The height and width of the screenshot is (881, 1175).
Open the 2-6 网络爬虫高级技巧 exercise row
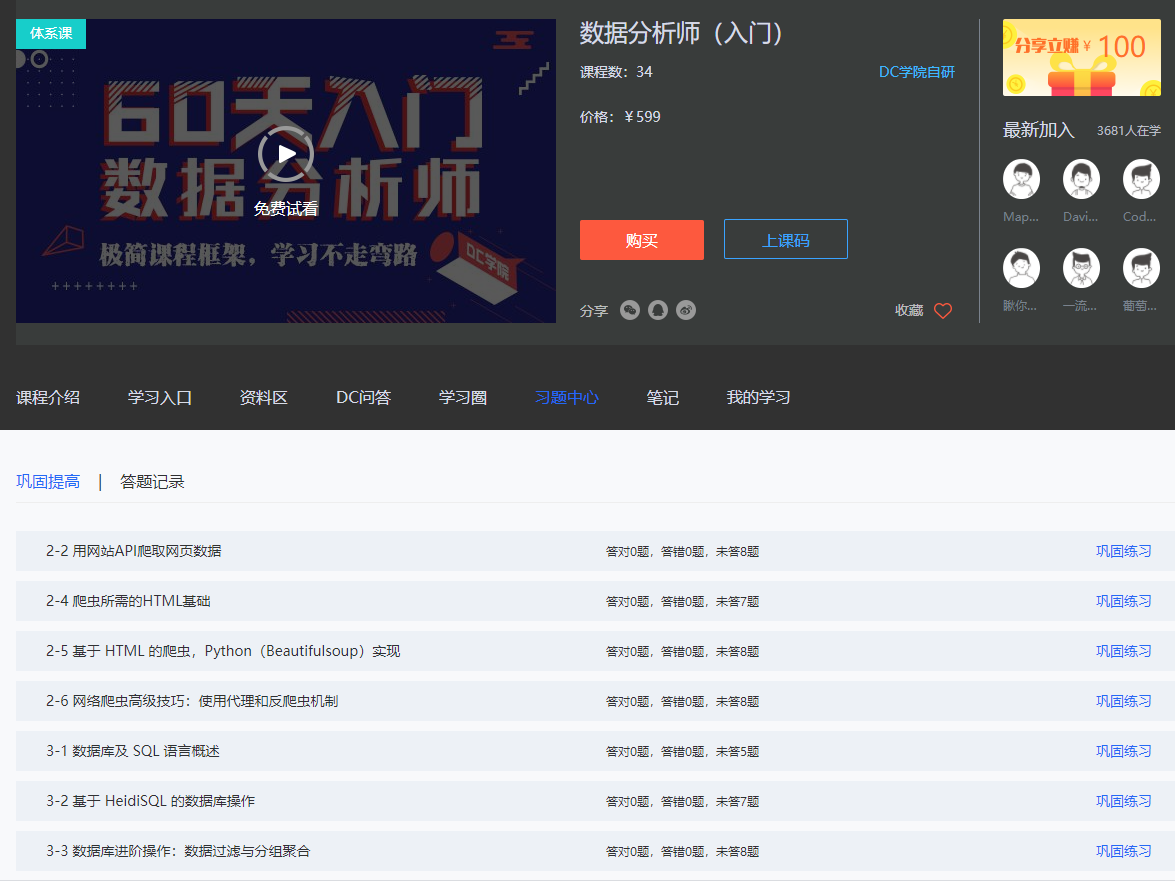click(x=192, y=701)
